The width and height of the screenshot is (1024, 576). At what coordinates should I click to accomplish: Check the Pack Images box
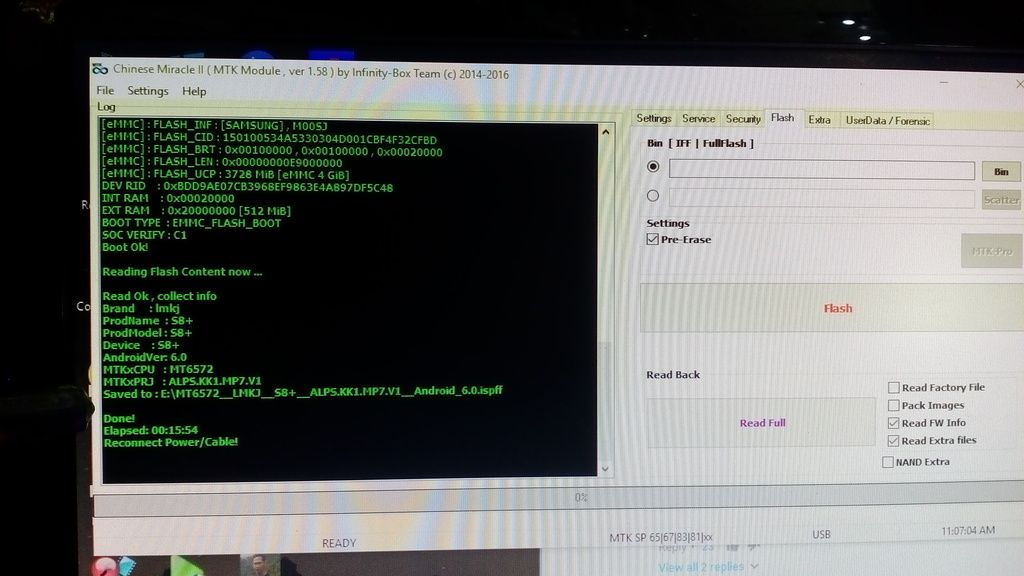coord(893,406)
